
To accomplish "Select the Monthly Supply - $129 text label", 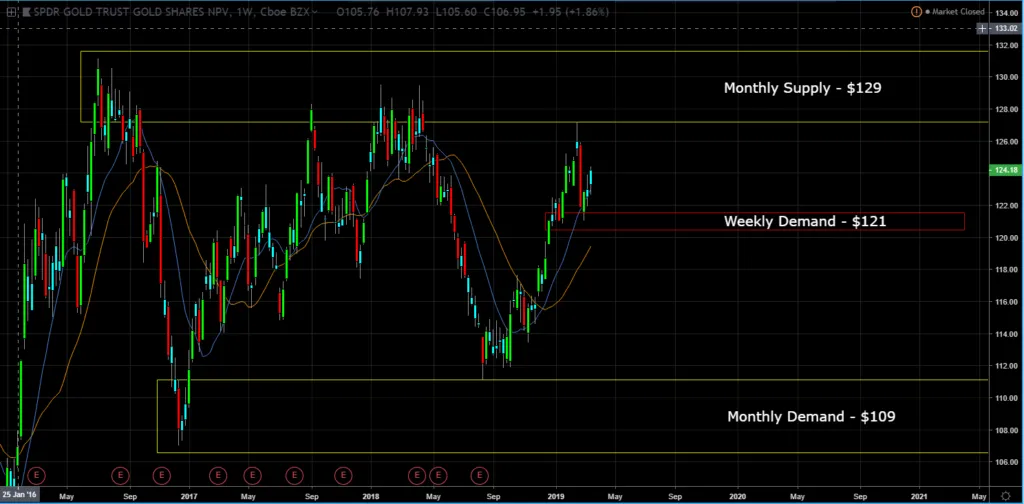I will pyautogui.click(x=803, y=88).
